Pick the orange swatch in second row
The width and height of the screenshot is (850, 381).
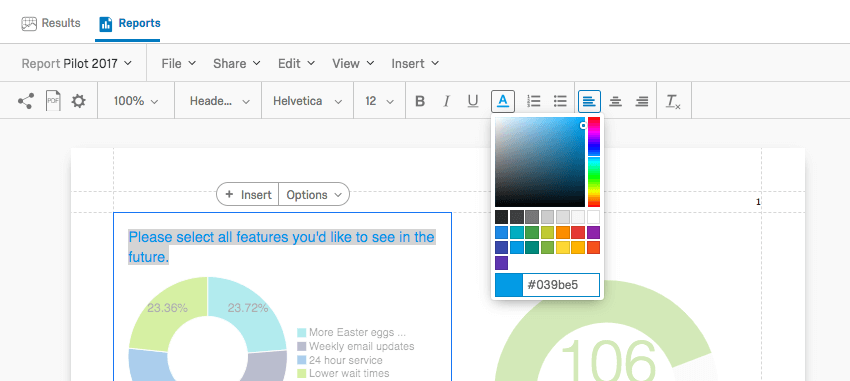(x=563, y=233)
